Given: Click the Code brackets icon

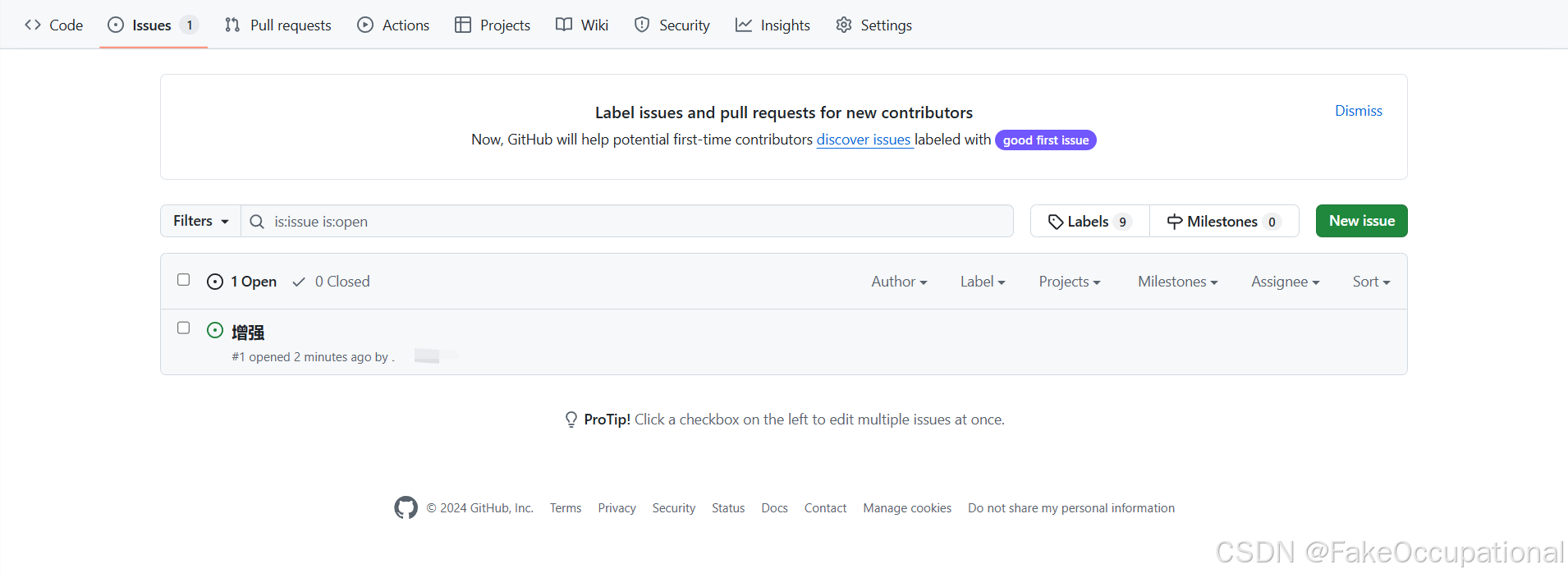Looking at the screenshot, I should click(x=33, y=25).
